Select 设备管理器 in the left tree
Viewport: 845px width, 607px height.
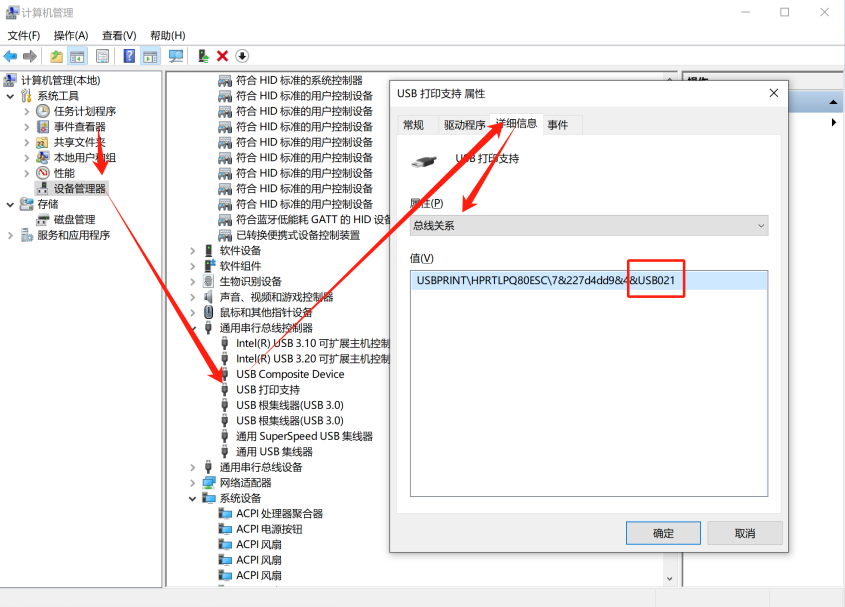[79, 188]
